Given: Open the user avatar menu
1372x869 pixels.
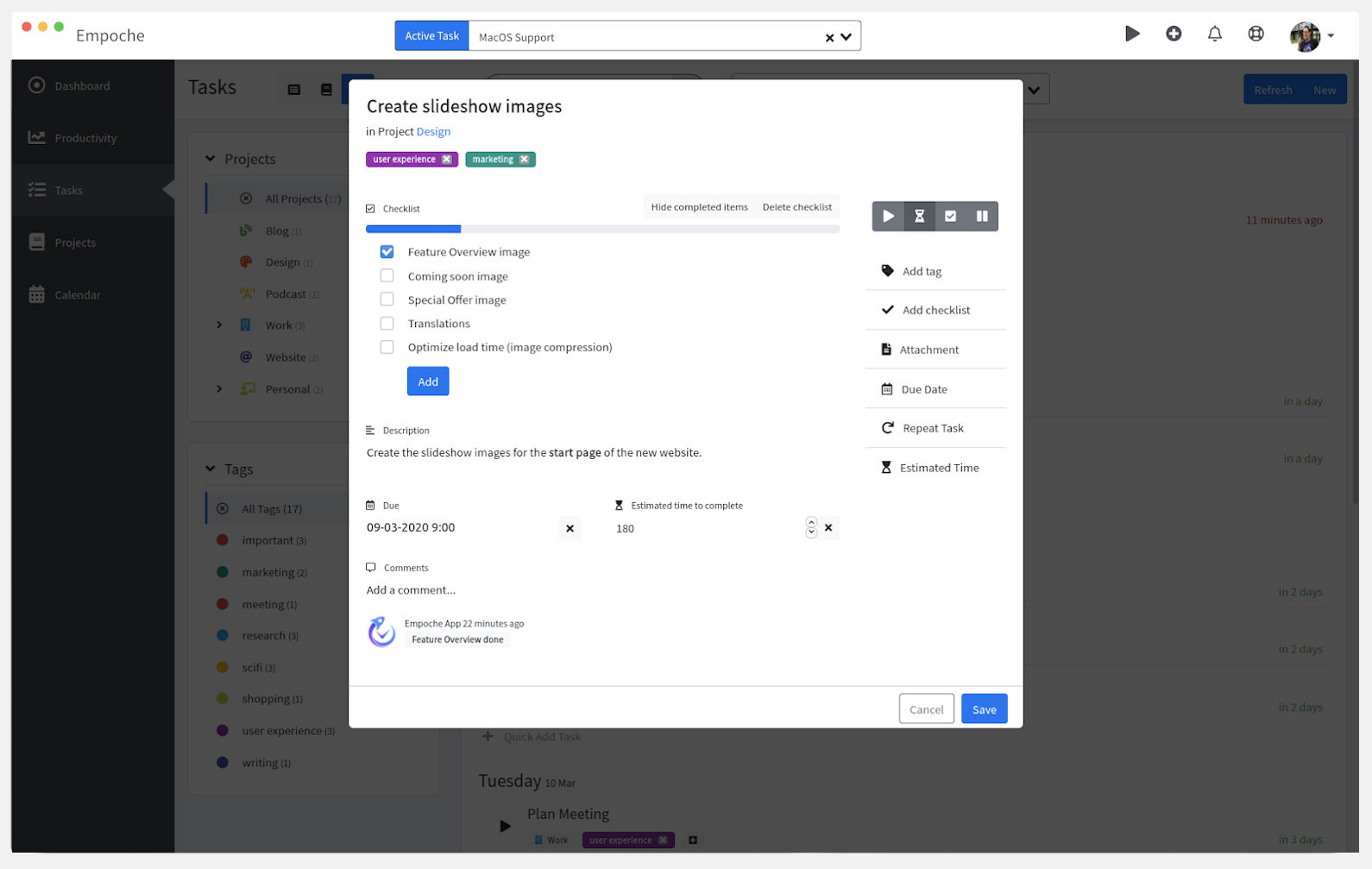Looking at the screenshot, I should [1311, 35].
